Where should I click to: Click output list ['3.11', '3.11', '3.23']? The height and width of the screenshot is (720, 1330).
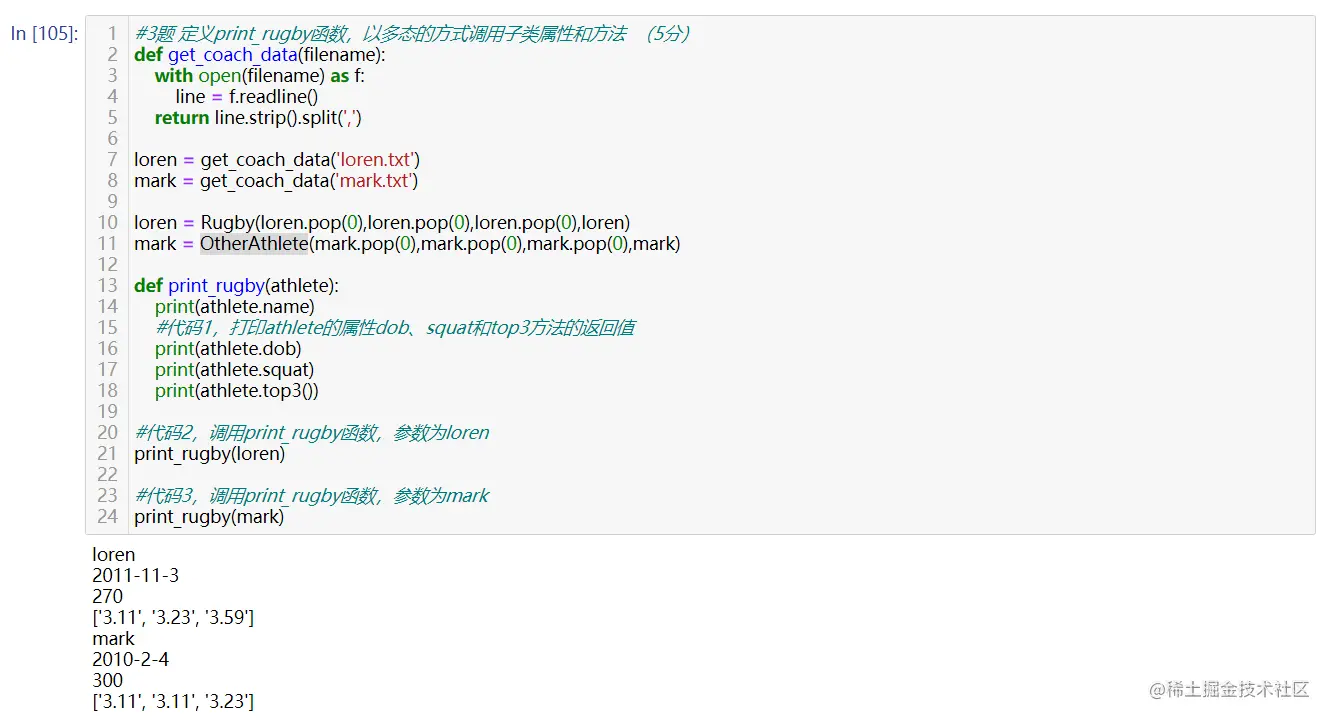(173, 701)
